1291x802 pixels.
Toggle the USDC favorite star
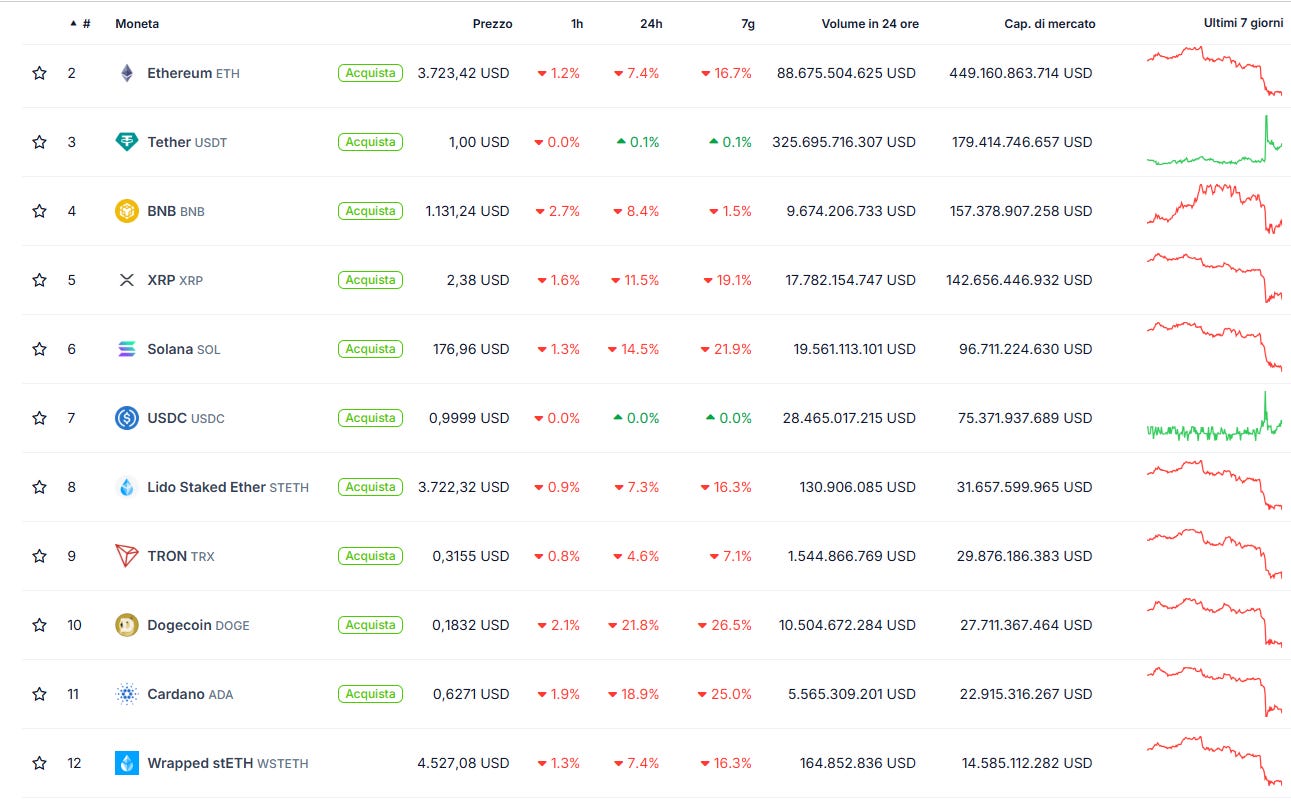pos(39,418)
